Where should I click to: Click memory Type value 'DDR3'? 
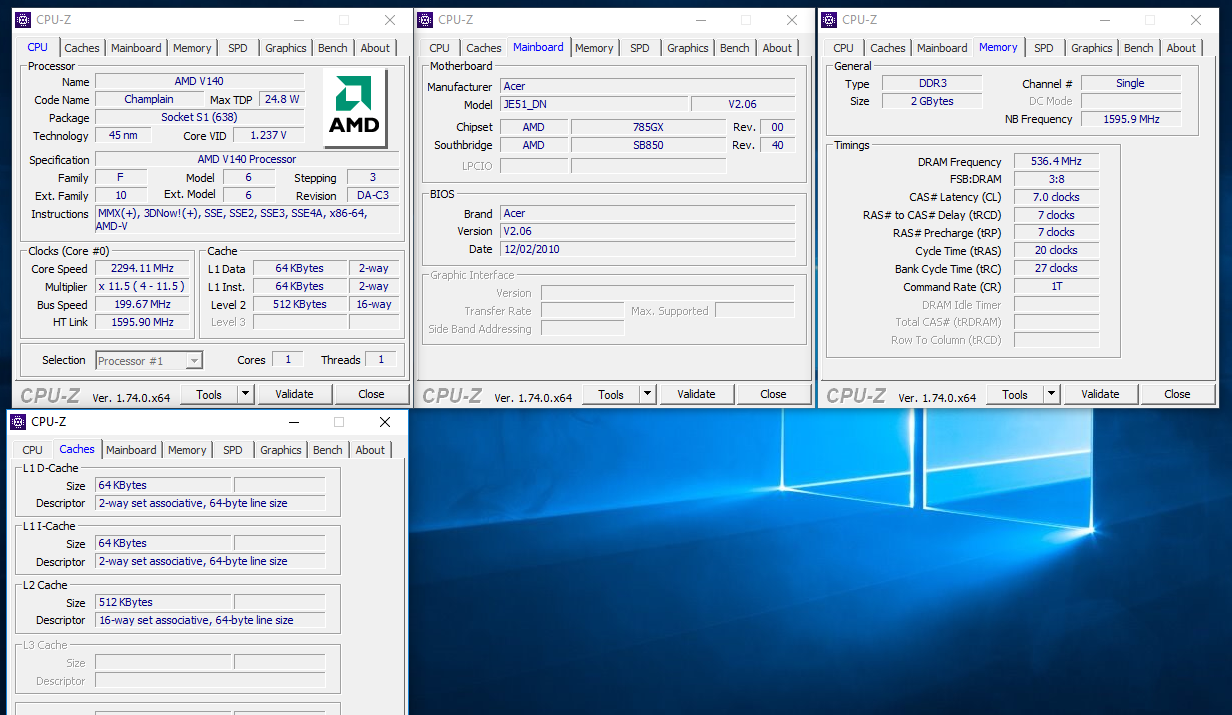(x=931, y=84)
